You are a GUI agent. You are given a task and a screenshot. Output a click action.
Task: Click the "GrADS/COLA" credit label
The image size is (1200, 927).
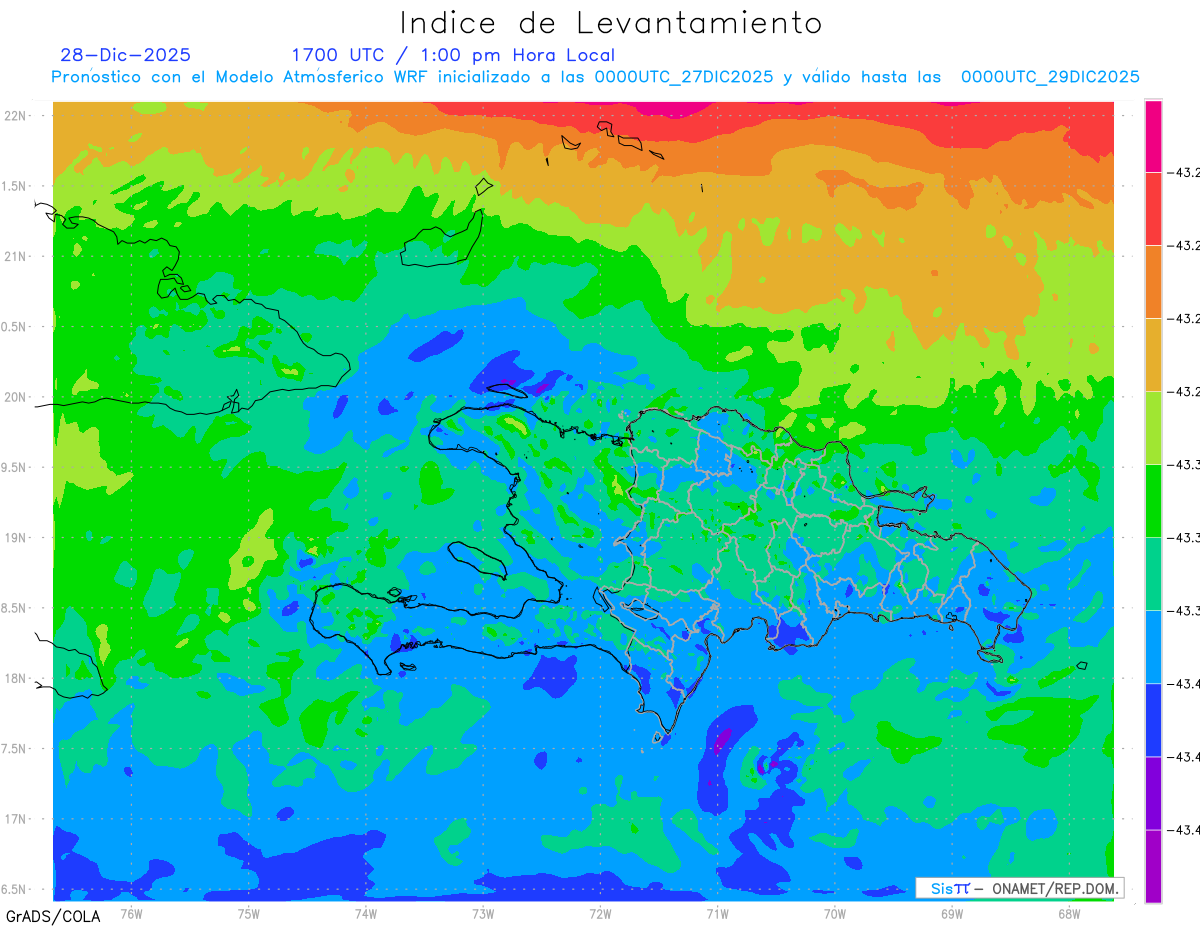point(53,916)
